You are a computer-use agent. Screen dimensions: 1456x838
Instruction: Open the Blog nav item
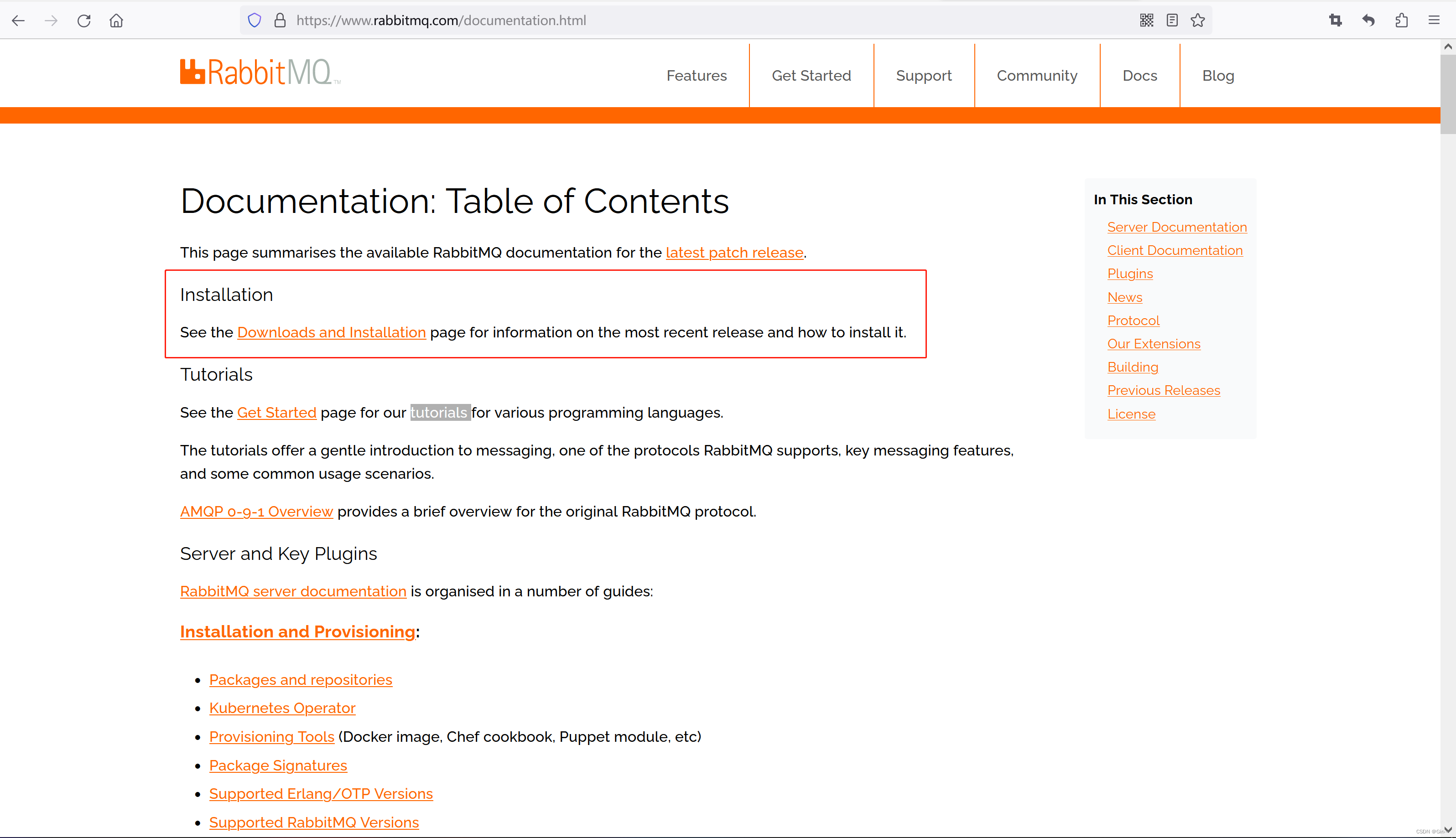click(x=1218, y=75)
